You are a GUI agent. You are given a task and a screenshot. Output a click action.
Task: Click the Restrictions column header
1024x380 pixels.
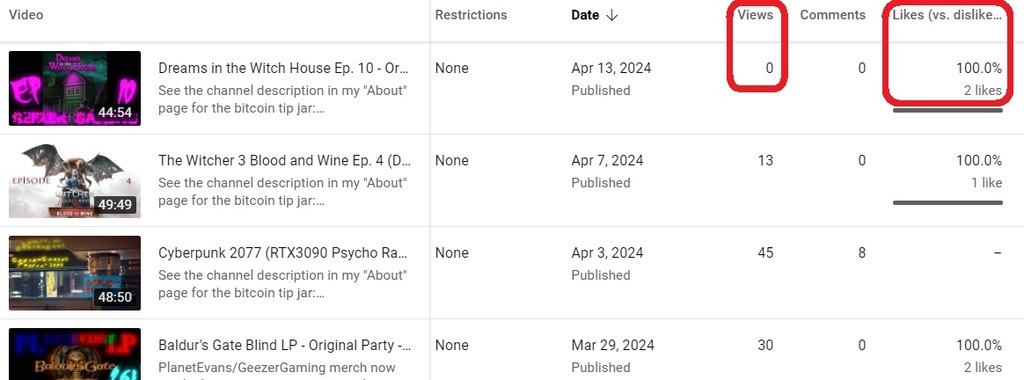point(471,15)
